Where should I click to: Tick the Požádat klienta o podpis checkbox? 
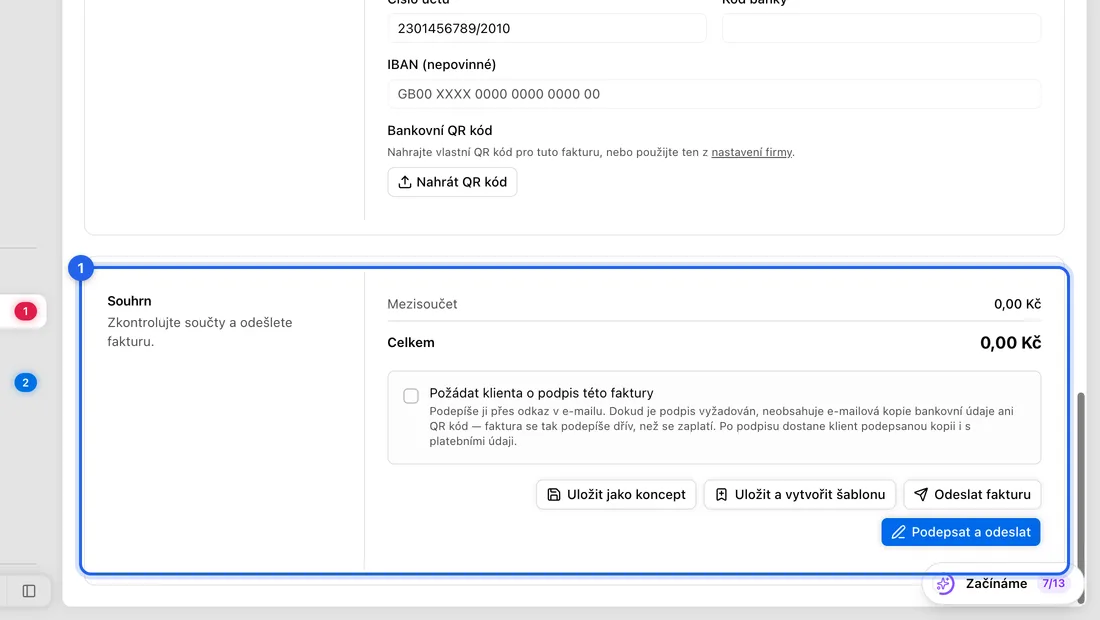pyautogui.click(x=411, y=396)
